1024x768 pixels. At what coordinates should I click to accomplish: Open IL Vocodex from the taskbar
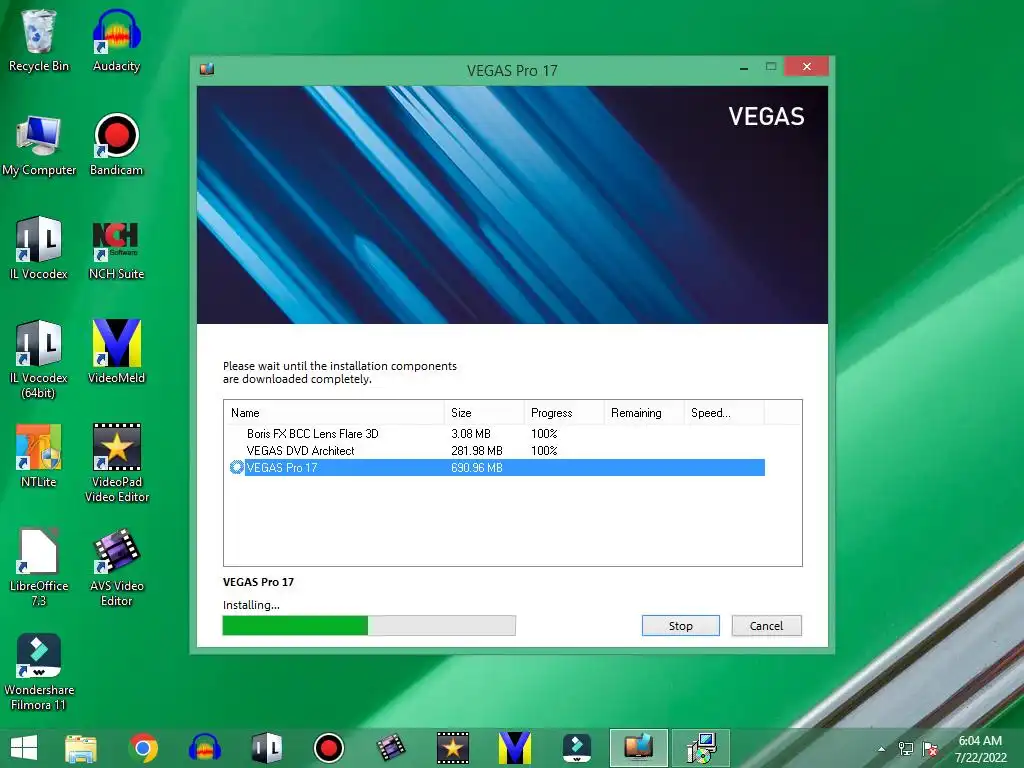266,748
